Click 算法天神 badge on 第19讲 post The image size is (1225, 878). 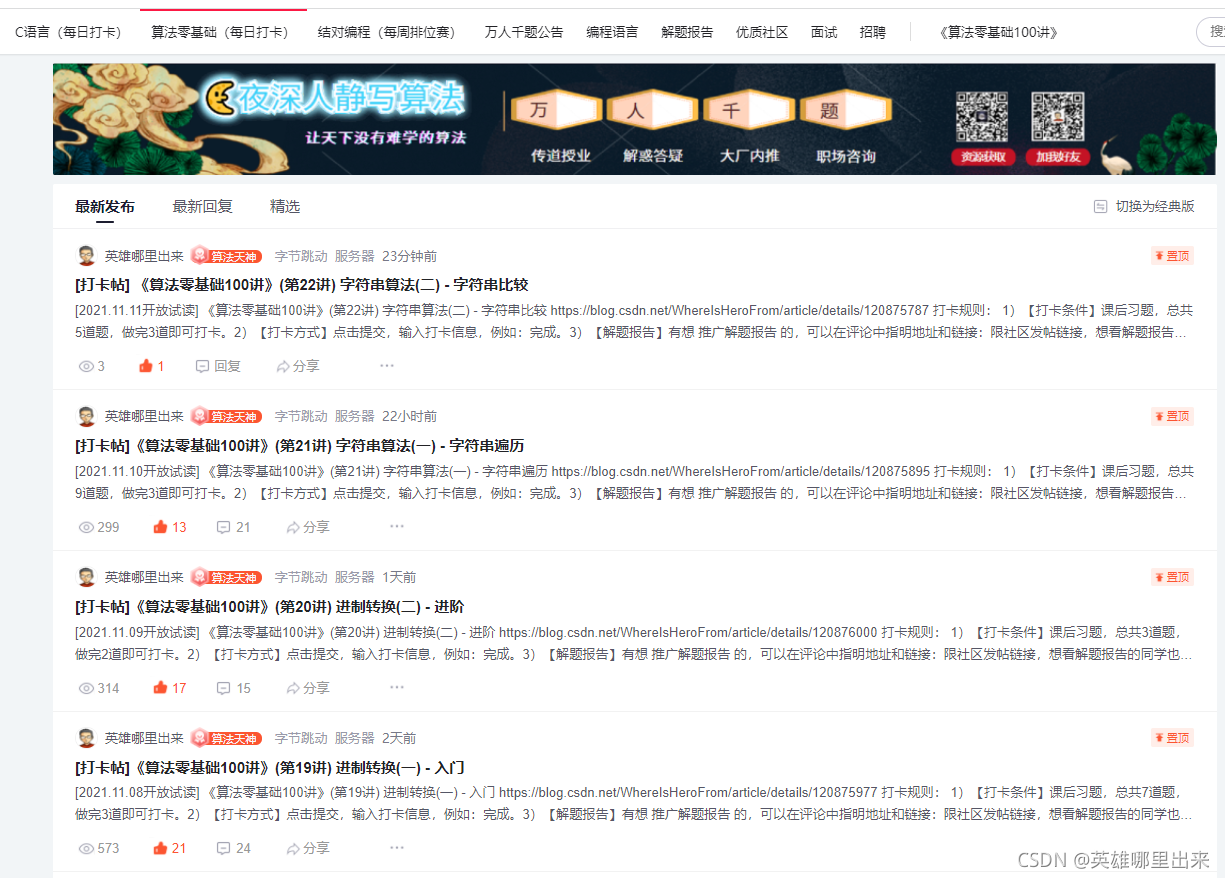pos(227,738)
